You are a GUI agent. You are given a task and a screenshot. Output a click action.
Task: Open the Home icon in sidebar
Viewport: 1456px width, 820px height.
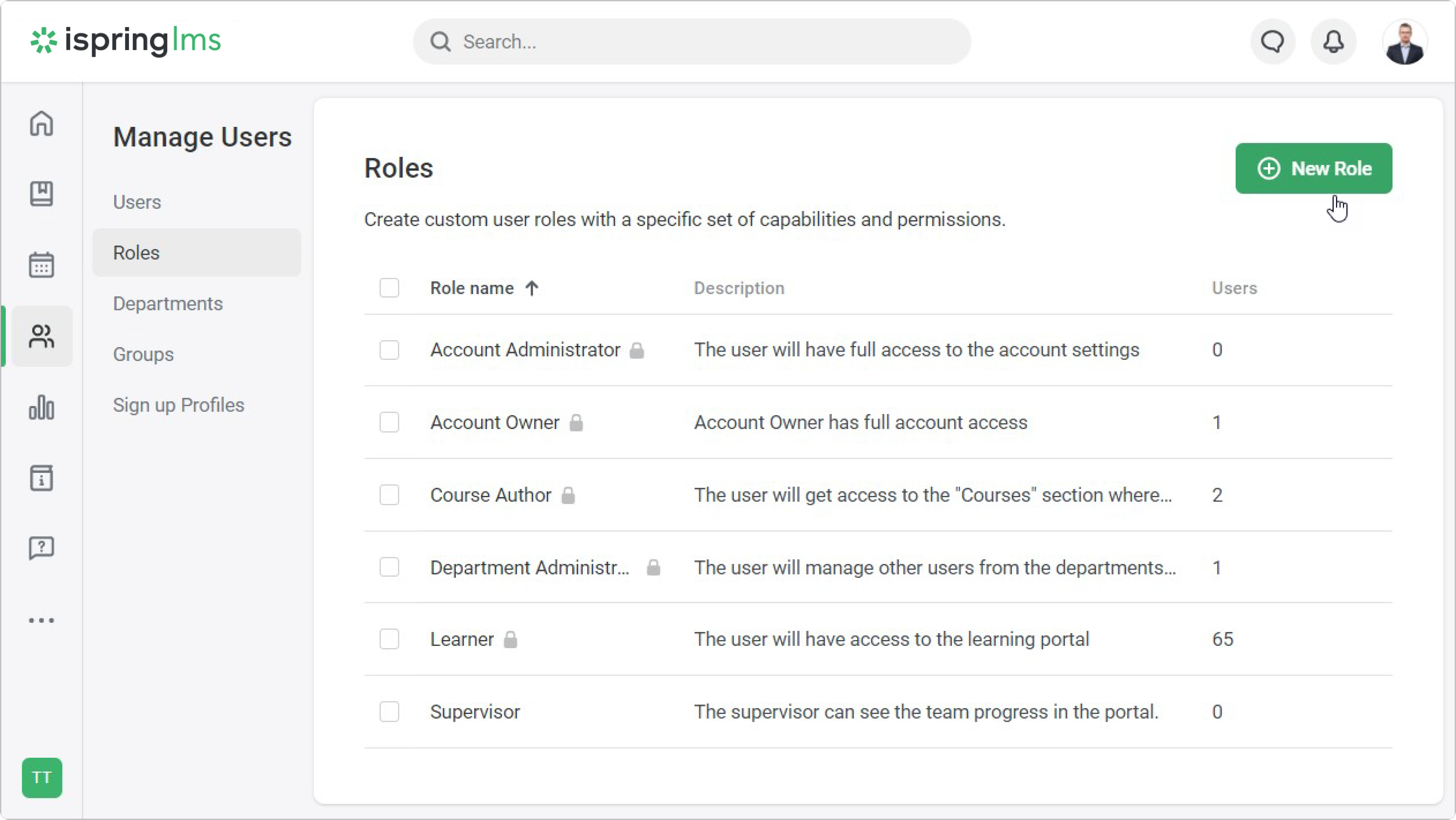(x=41, y=124)
